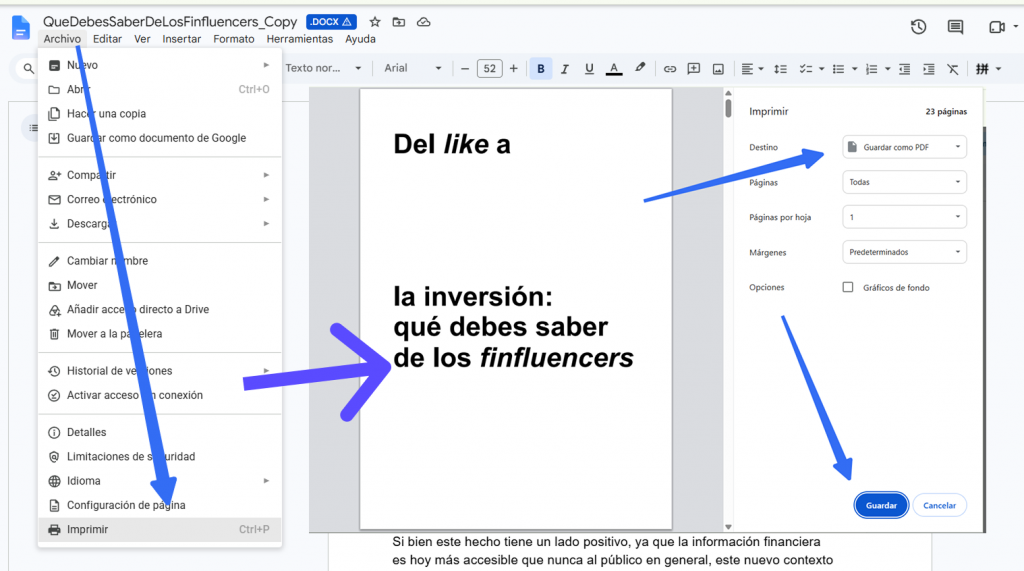Open Páginas por hoja dropdown
The height and width of the screenshot is (571, 1024).
coord(904,217)
